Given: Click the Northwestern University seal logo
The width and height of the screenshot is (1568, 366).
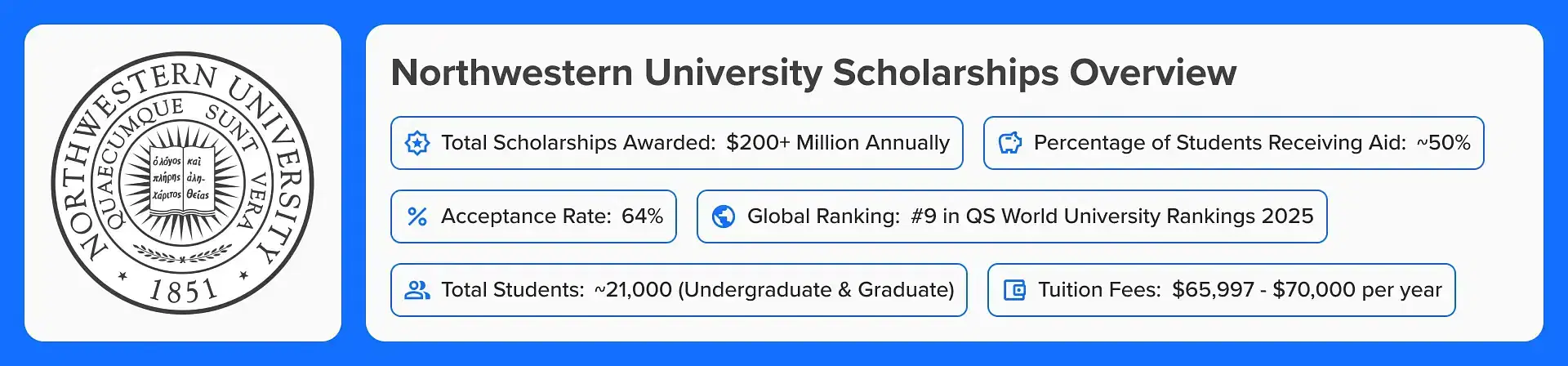Looking at the screenshot, I should coord(183,183).
